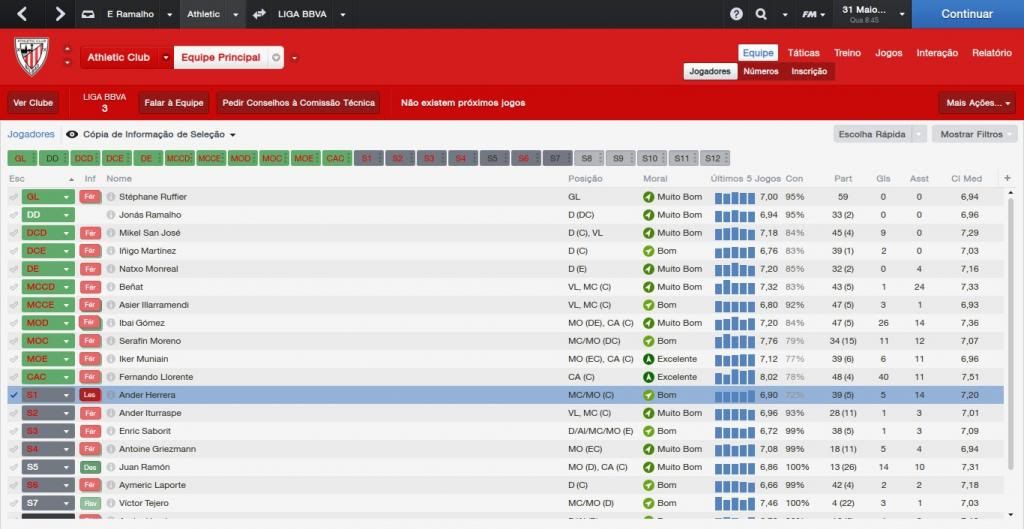Viewport: 1024px width, 529px height.
Task: Select the Números sub-tab
Action: [760, 72]
